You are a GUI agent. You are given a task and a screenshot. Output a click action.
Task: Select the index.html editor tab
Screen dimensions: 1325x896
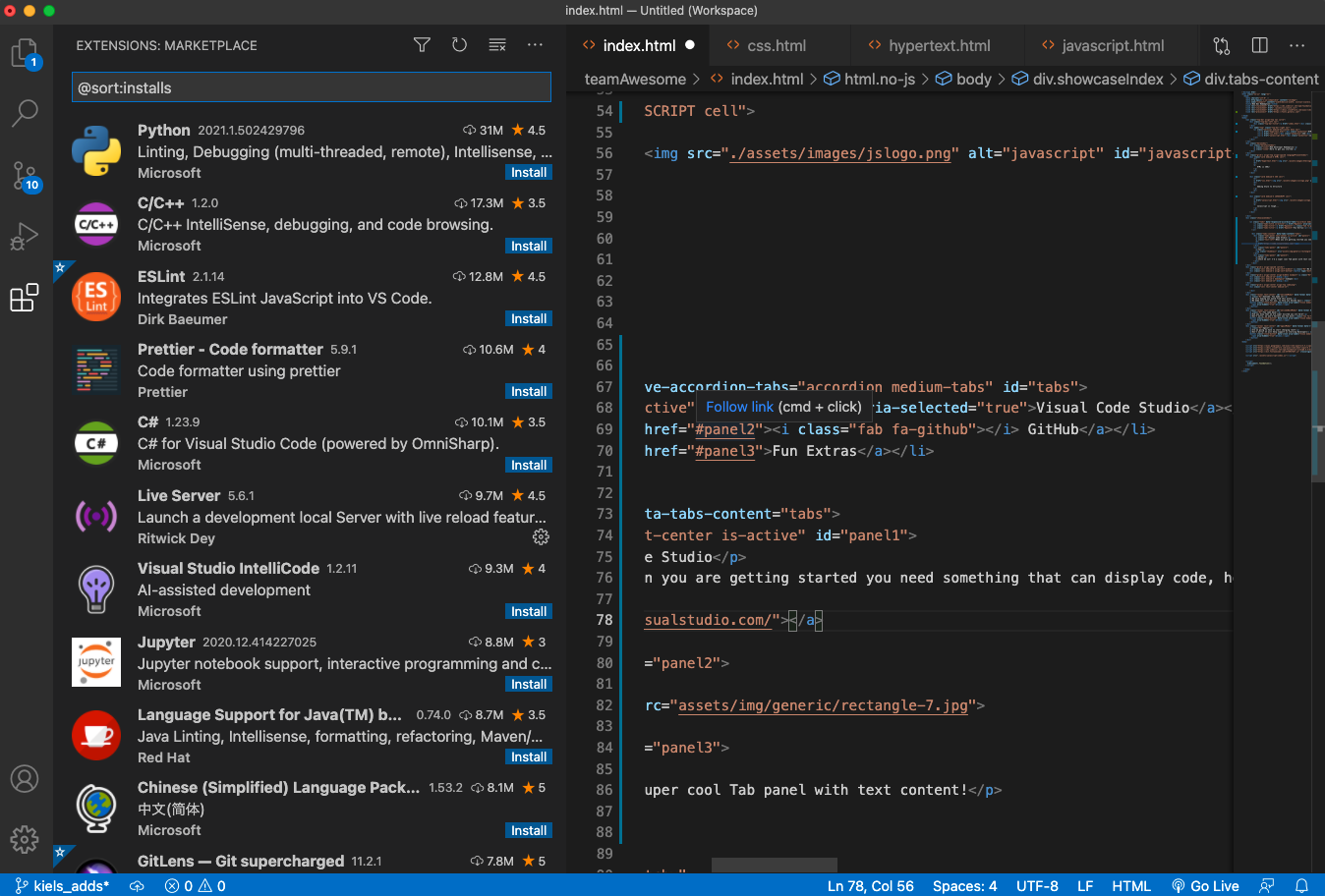coord(639,45)
